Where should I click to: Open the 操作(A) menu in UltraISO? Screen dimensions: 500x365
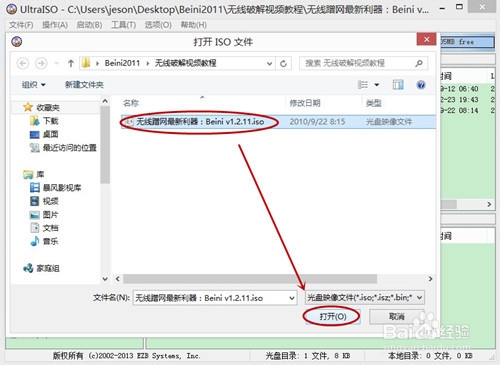point(55,25)
